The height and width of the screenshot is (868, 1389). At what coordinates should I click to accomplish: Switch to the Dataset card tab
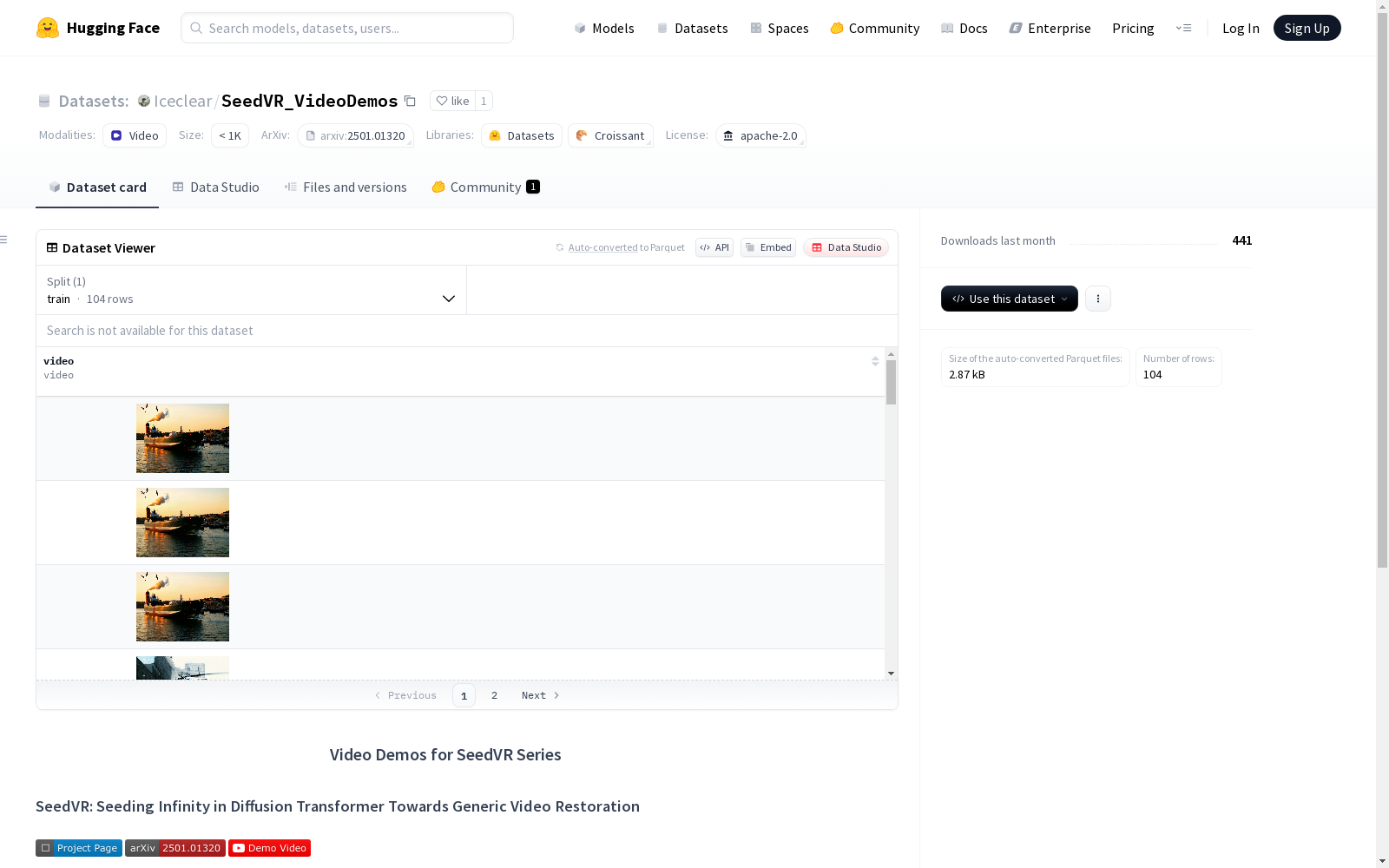(x=97, y=187)
